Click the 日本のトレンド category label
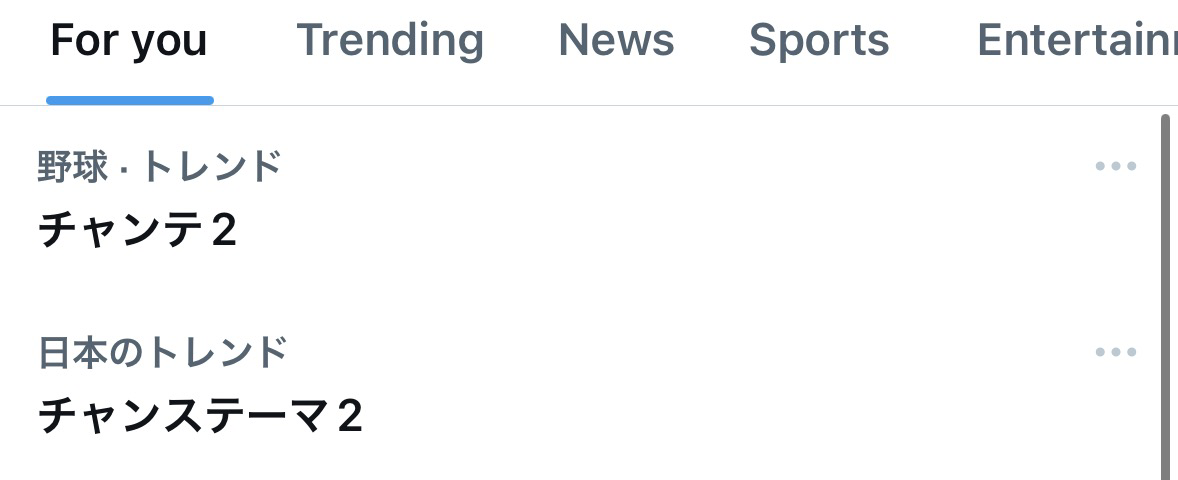This screenshot has height=480, width=1178. [x=163, y=352]
